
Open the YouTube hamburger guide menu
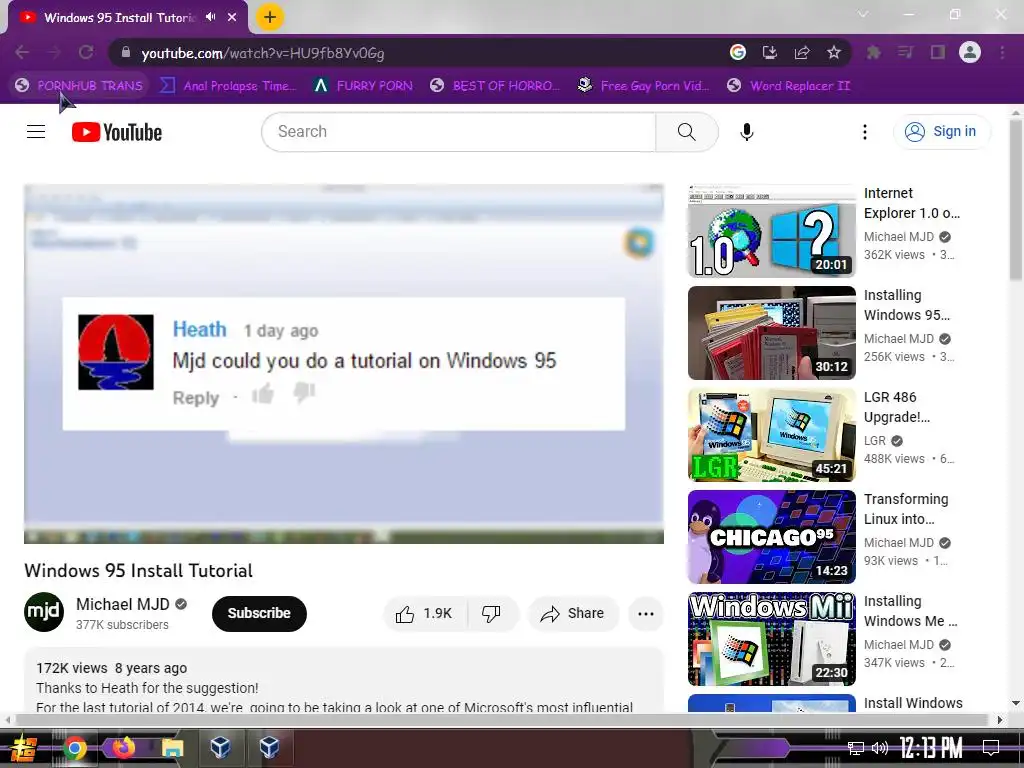[36, 132]
